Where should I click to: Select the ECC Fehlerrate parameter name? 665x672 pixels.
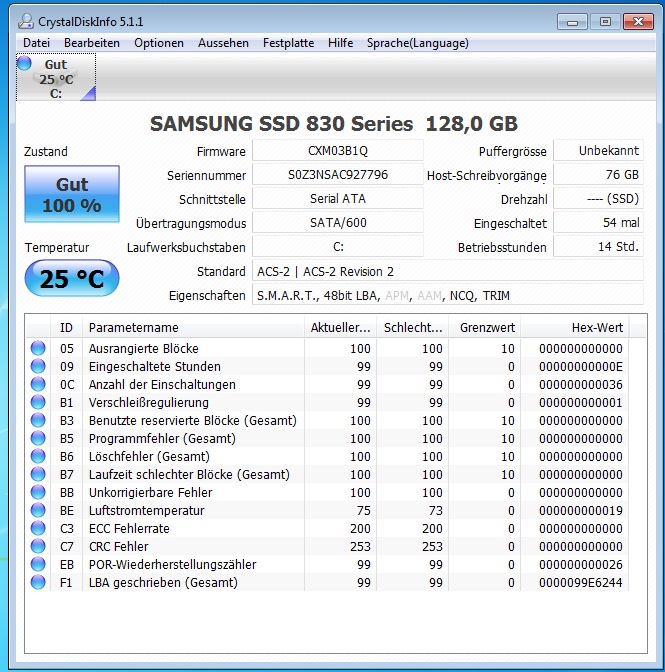129,528
